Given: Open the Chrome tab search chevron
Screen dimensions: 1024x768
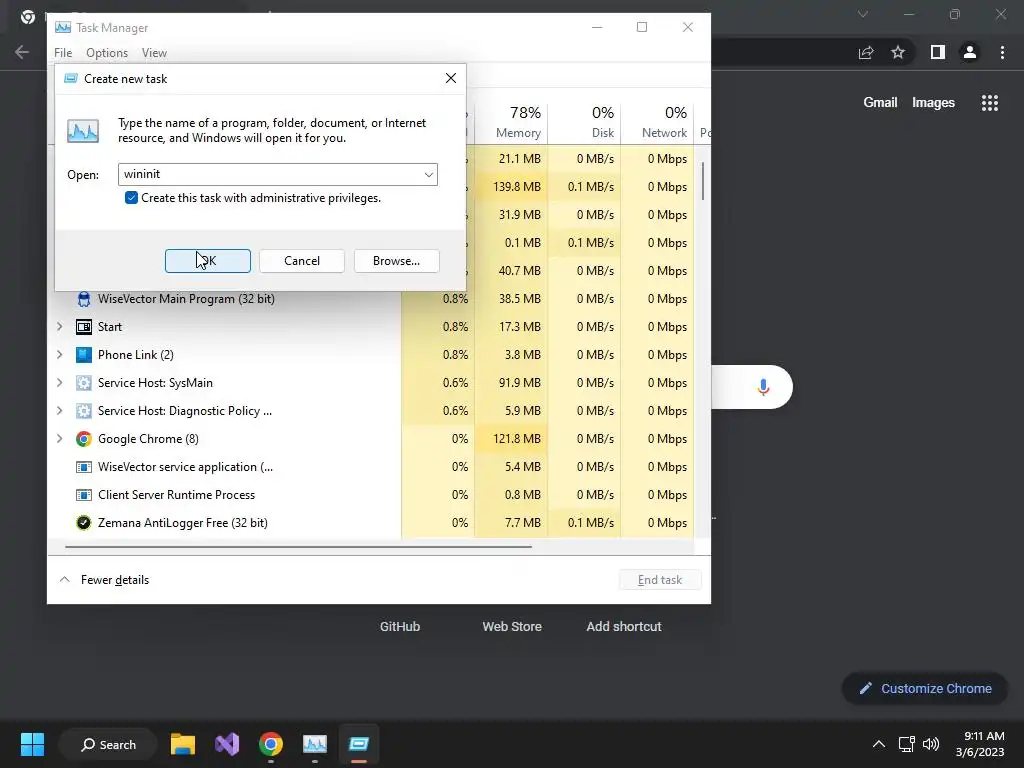Looking at the screenshot, I should (x=863, y=14).
